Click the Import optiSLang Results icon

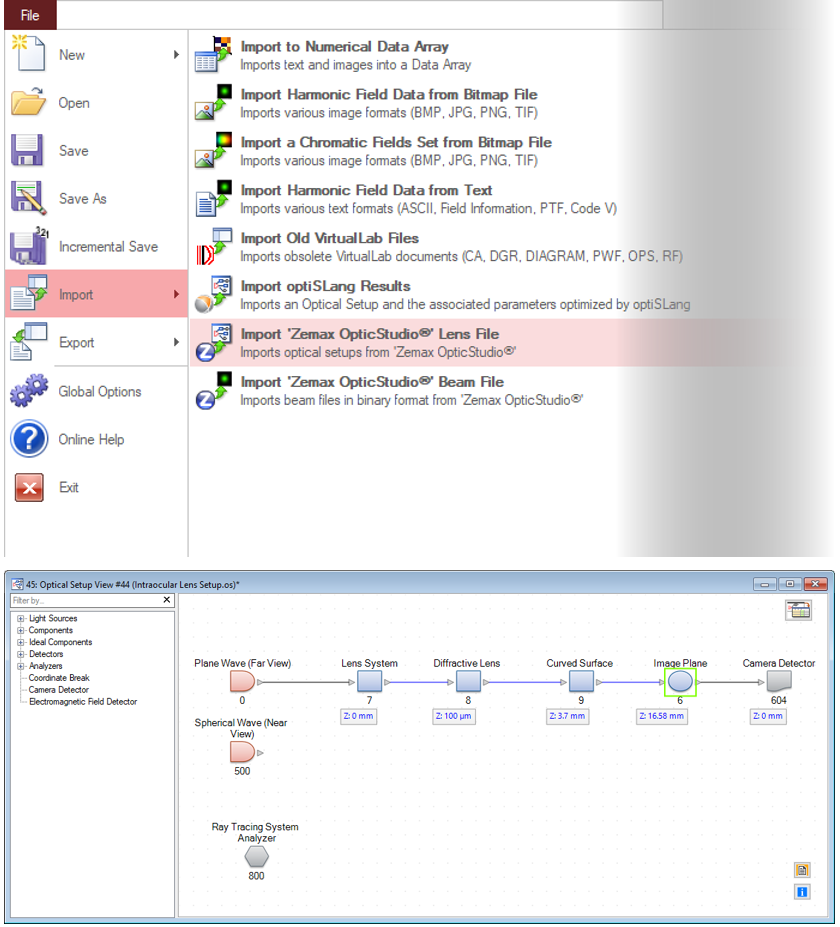pyautogui.click(x=213, y=294)
